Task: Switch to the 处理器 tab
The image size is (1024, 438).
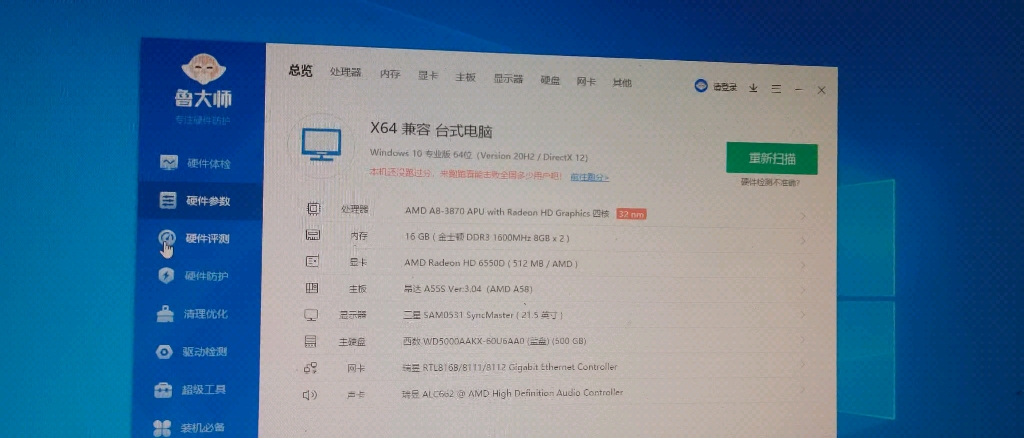Action: tap(345, 72)
